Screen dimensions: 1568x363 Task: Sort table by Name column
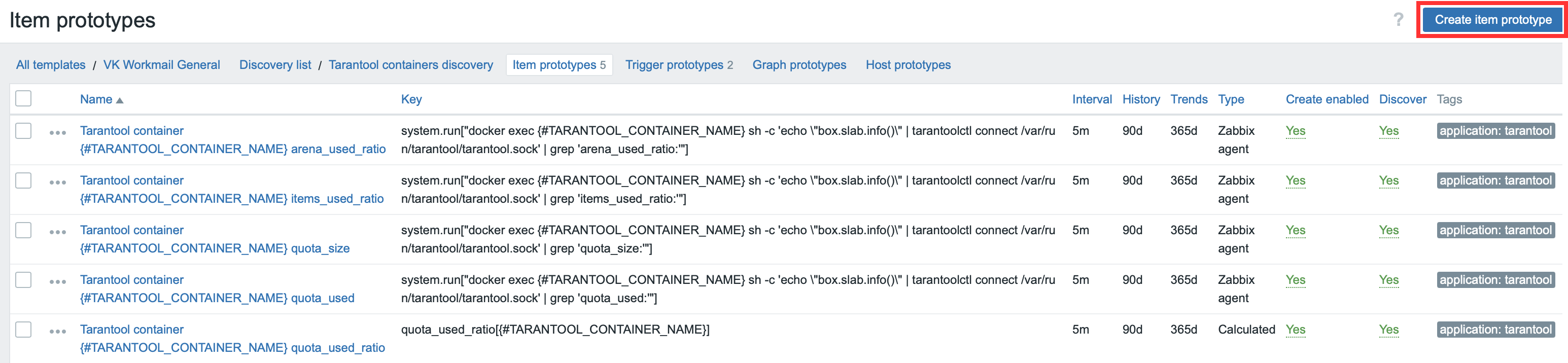pos(96,100)
